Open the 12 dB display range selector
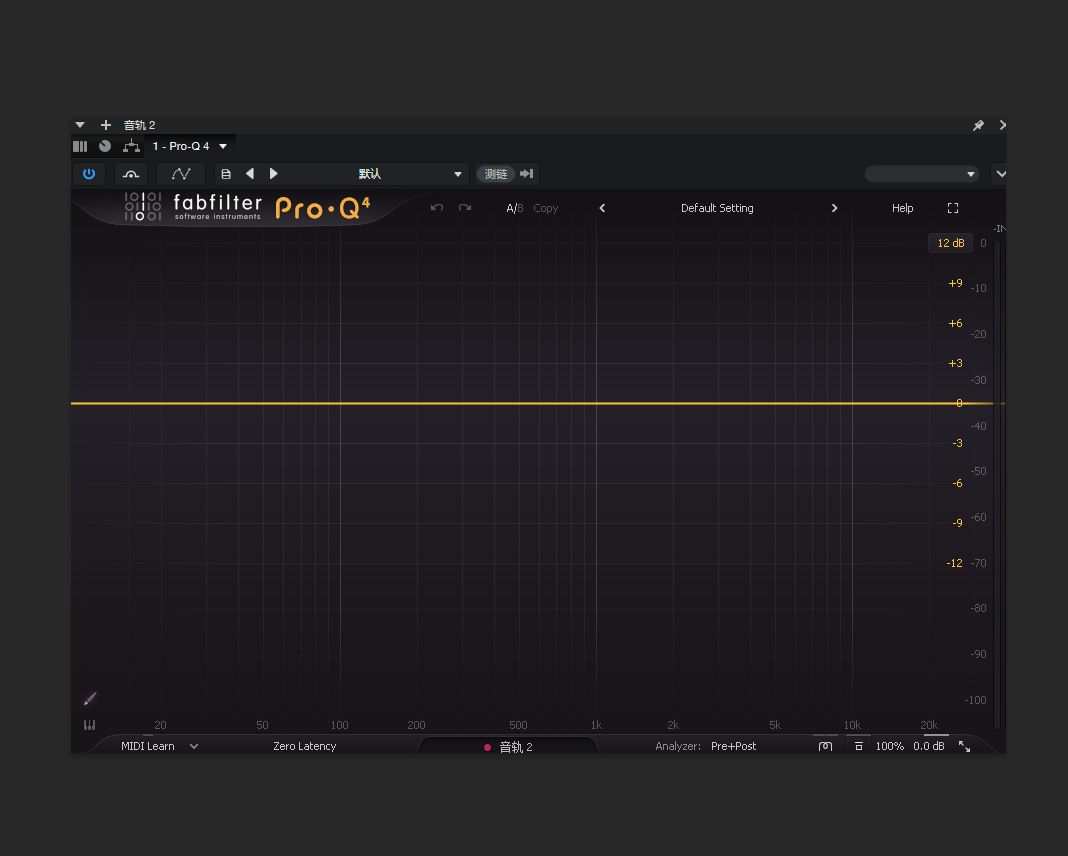This screenshot has width=1068, height=856. point(951,243)
